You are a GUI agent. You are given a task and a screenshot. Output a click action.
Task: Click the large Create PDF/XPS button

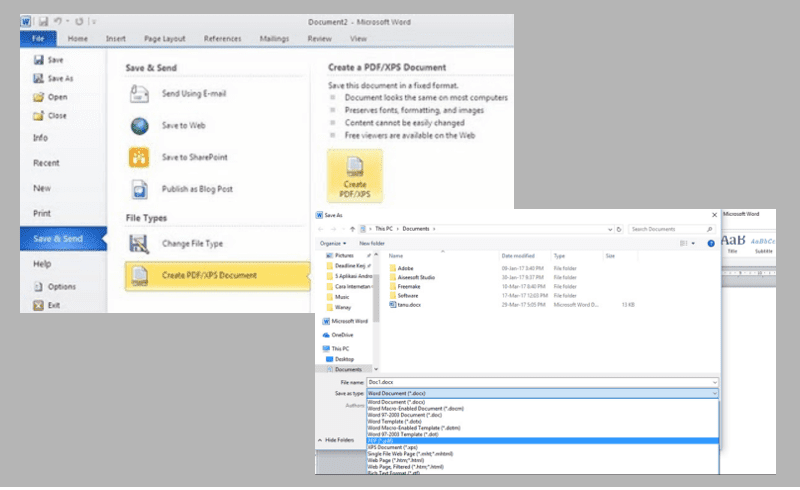pos(355,176)
